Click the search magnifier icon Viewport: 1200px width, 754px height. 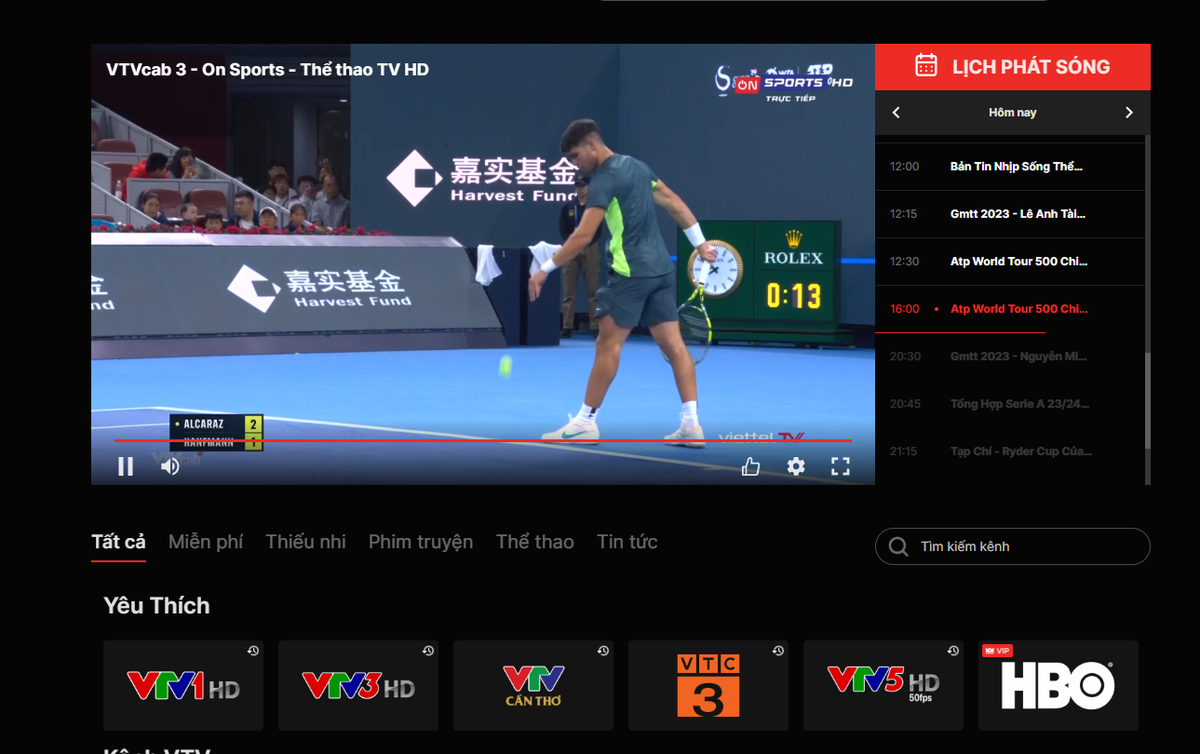[898, 547]
